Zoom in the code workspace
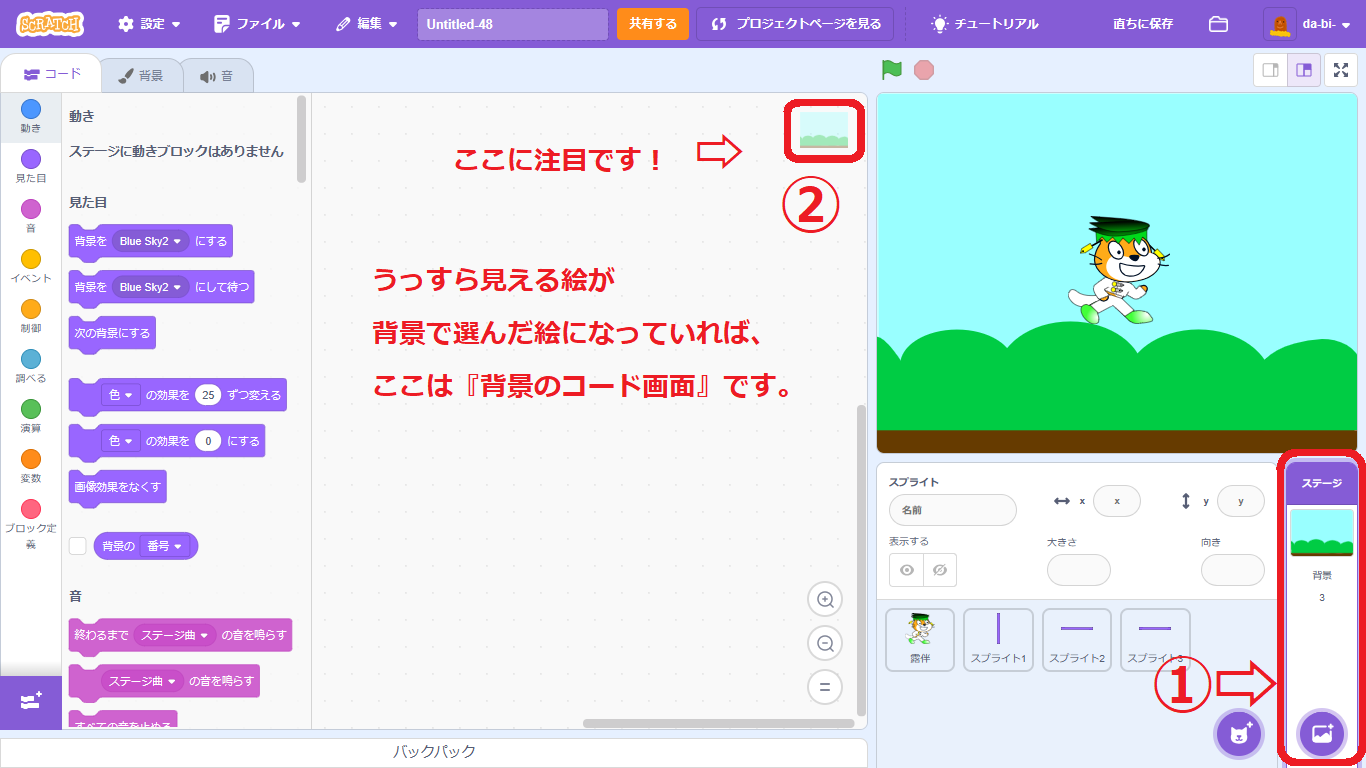Screen dimensions: 1366x768 click(825, 600)
